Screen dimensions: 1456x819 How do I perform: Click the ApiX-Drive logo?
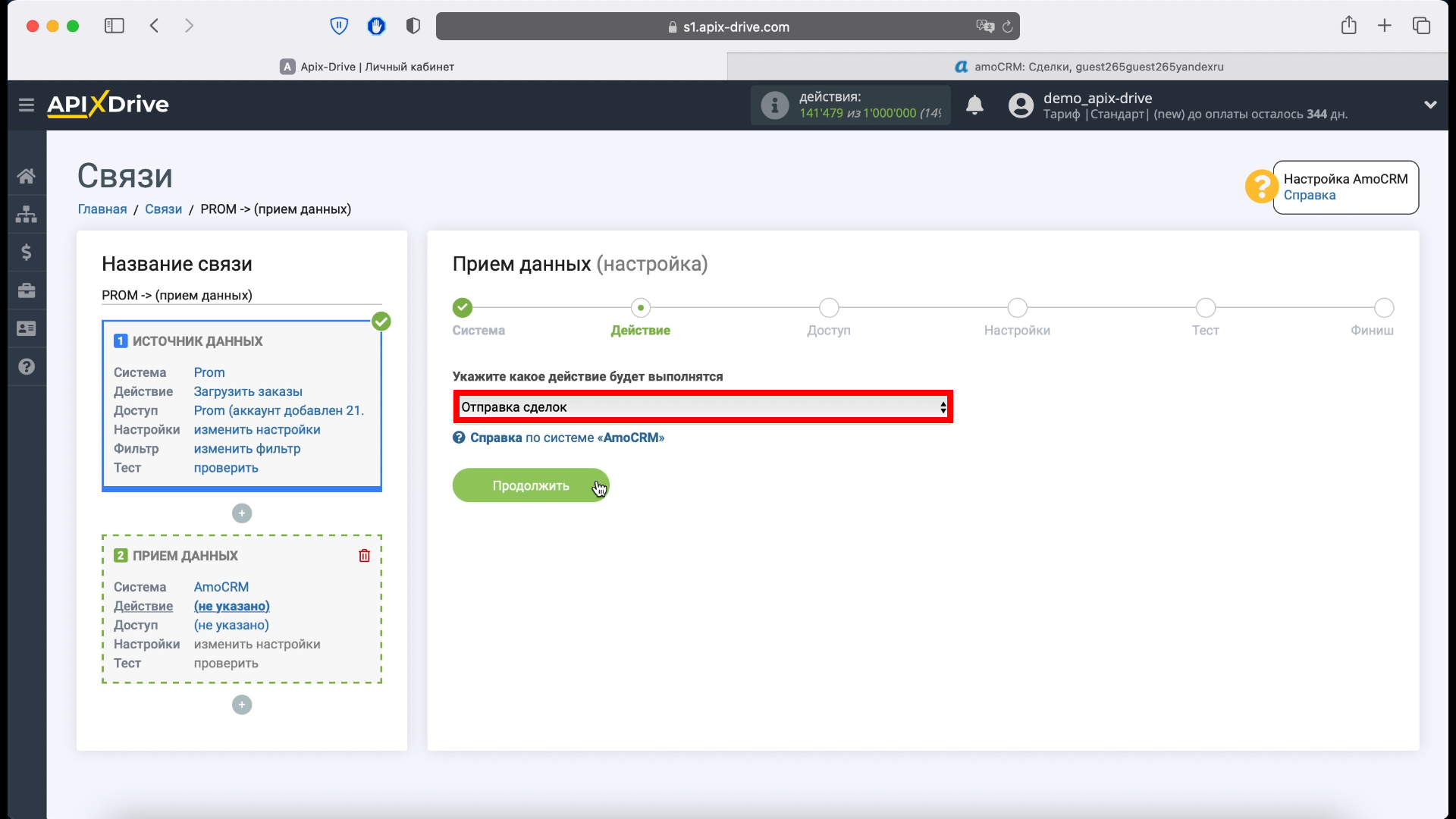click(108, 104)
